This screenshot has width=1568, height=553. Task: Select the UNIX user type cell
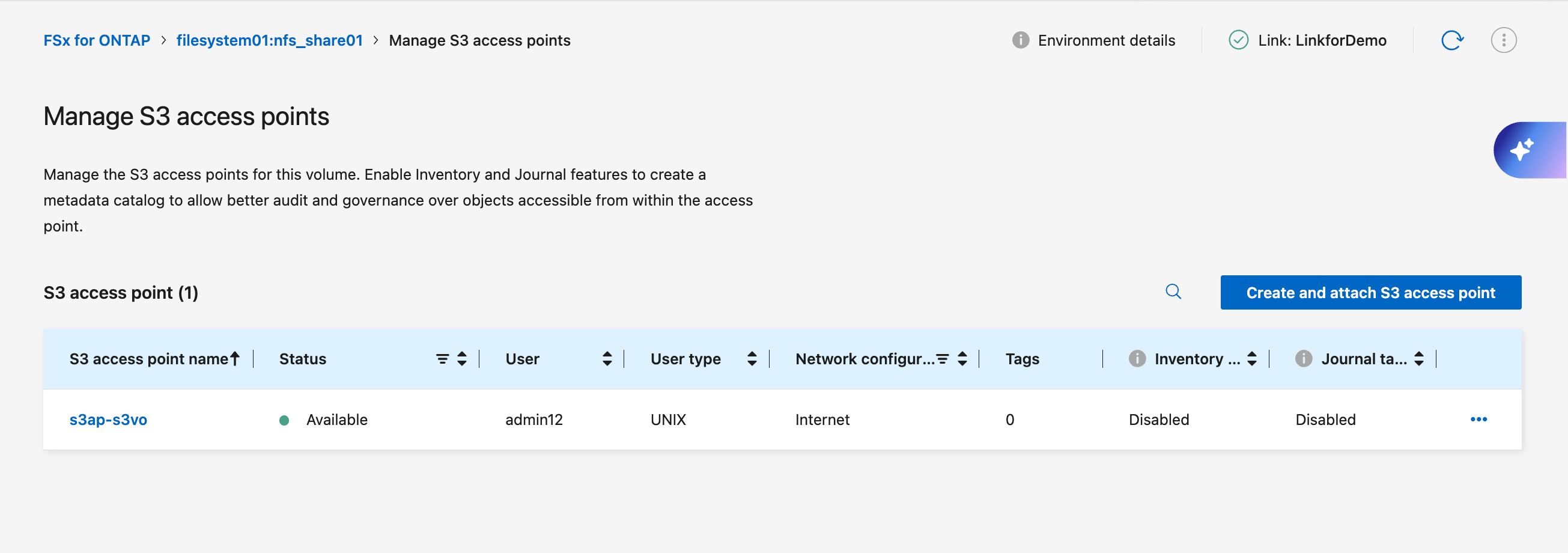click(667, 420)
